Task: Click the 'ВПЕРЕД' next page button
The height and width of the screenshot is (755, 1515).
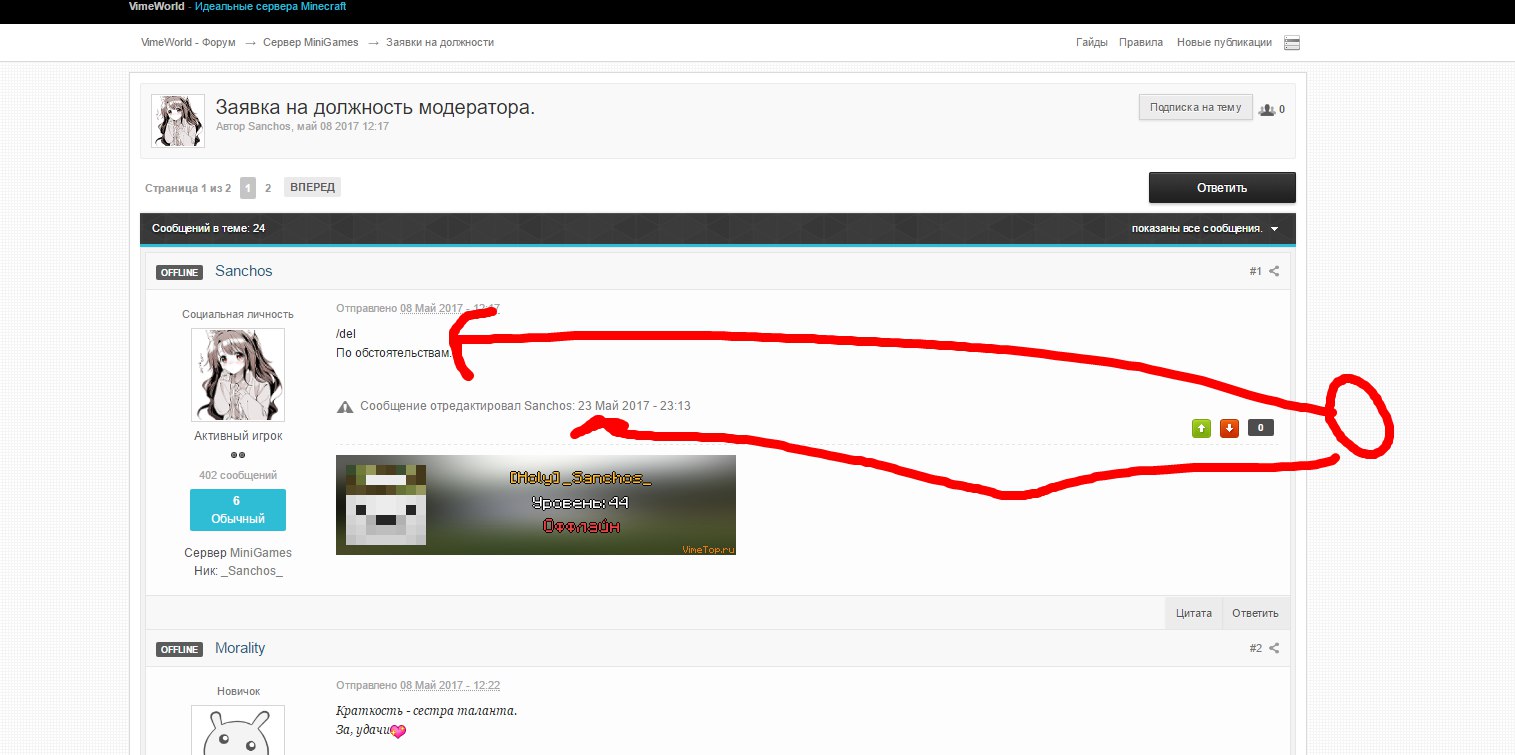Action: click(312, 187)
